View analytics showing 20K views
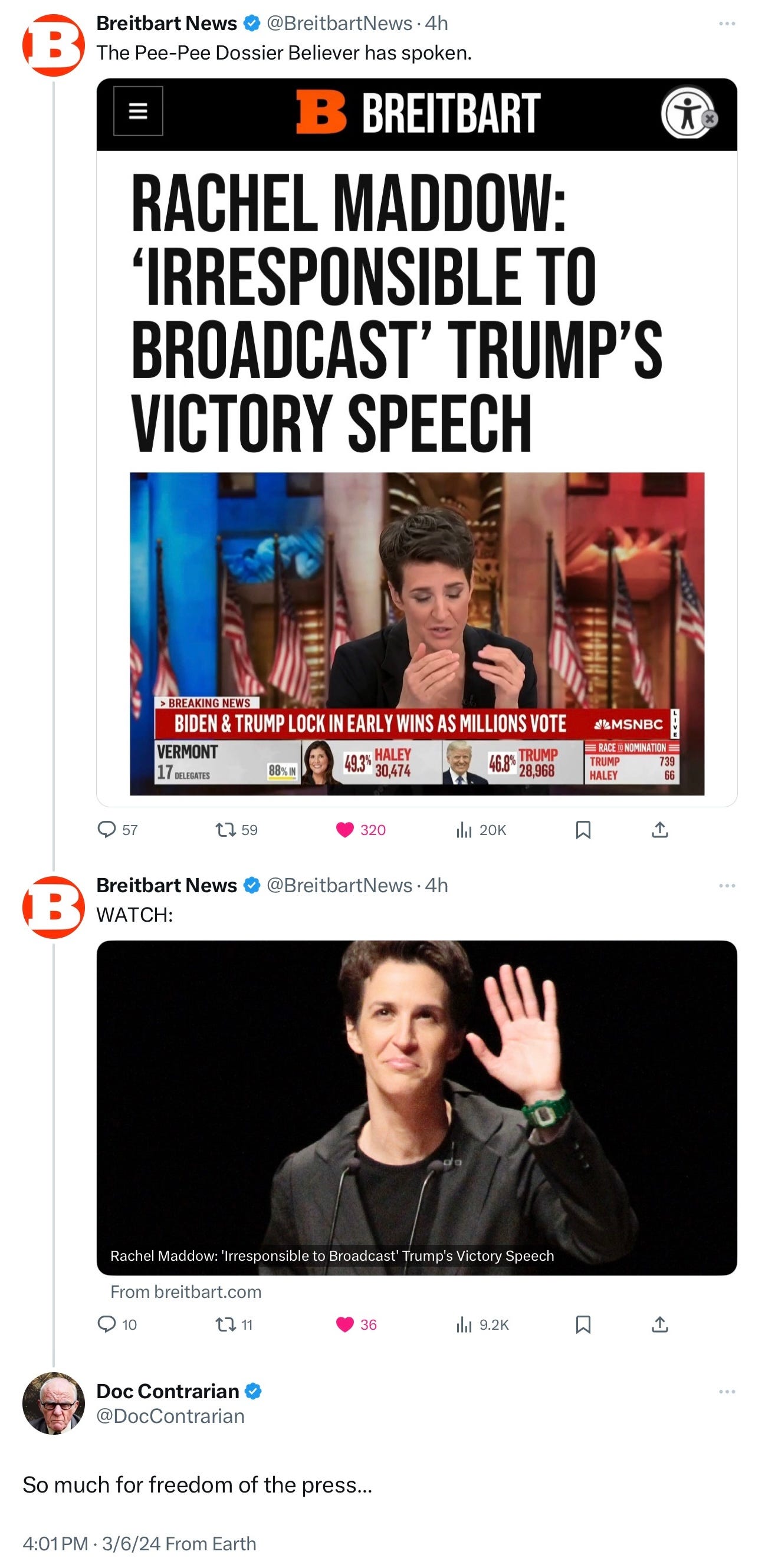This screenshot has width=765, height=1568. (x=481, y=830)
